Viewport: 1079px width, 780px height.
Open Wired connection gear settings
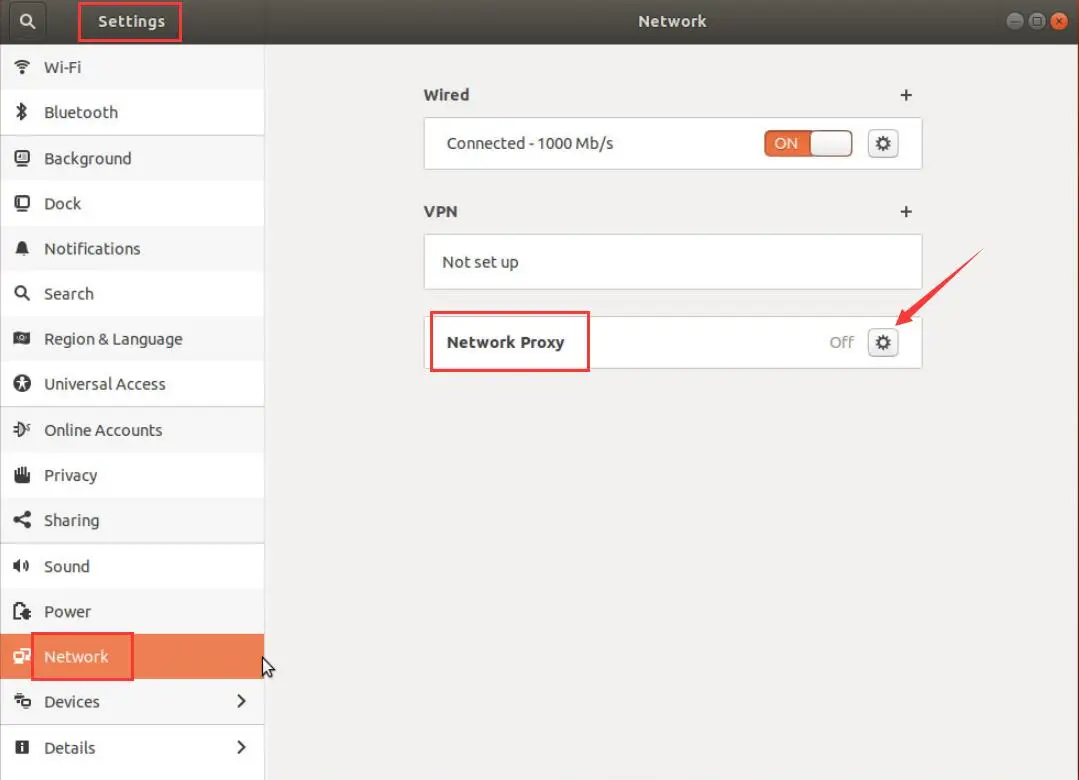click(x=882, y=143)
